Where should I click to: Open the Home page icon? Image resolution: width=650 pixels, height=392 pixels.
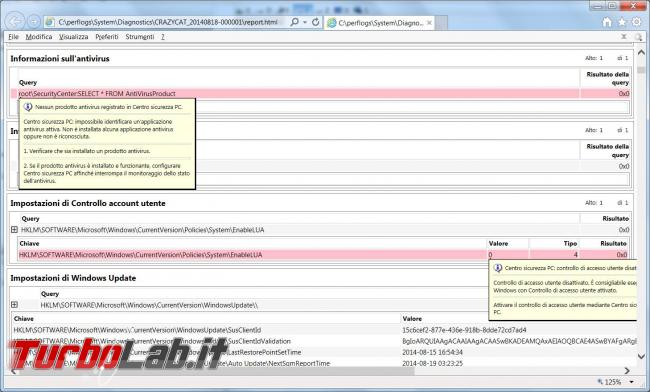(x=607, y=22)
